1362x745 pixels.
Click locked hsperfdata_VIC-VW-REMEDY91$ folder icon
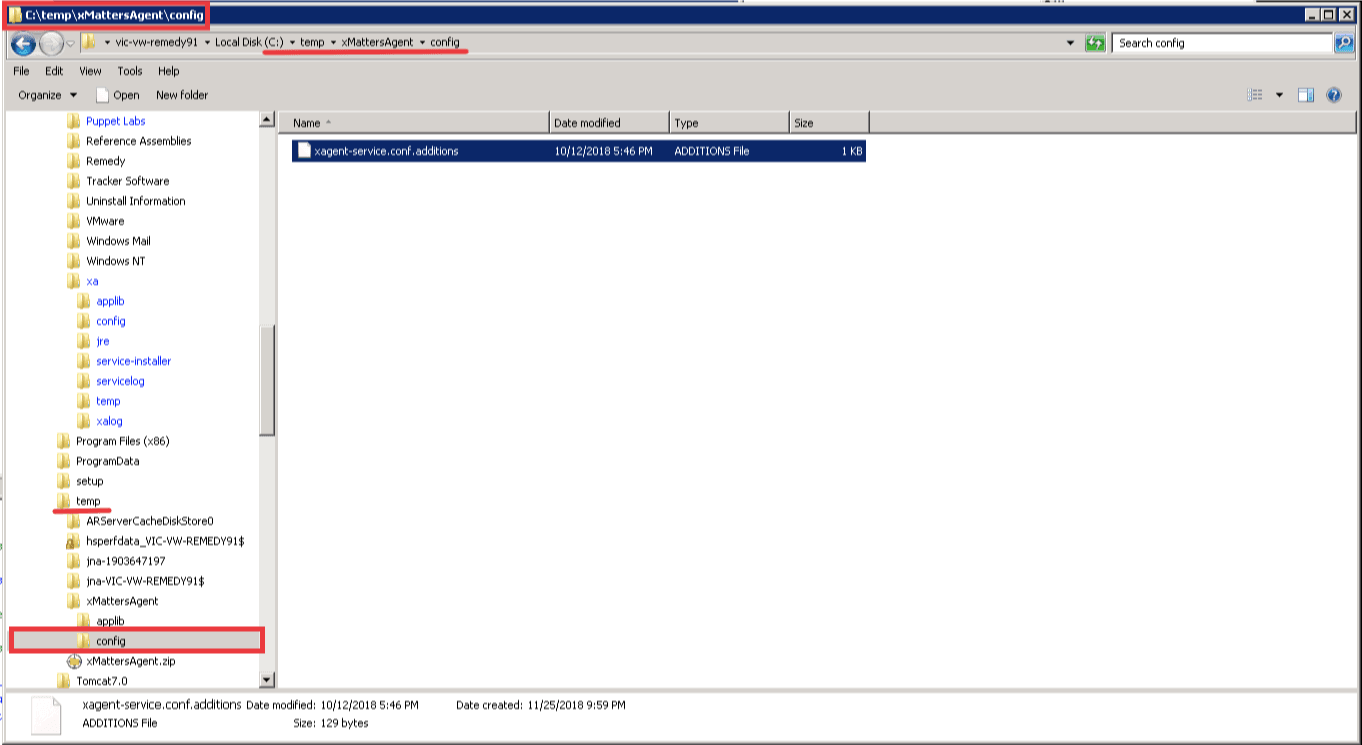coord(74,541)
